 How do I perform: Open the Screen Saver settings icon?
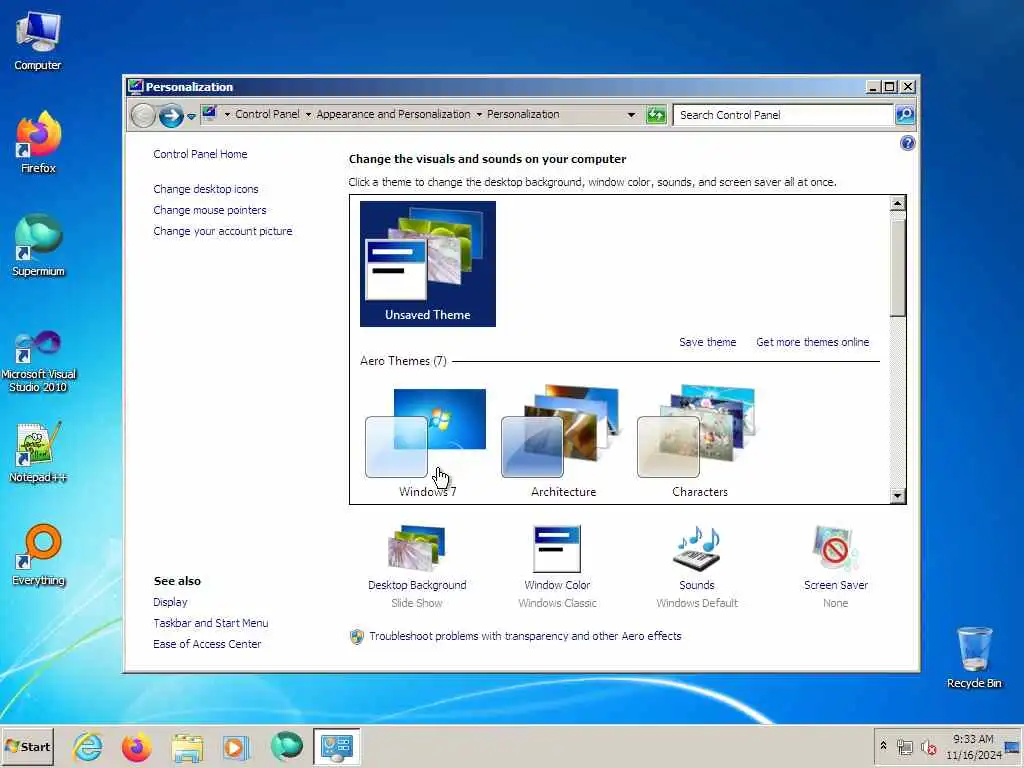(835, 549)
